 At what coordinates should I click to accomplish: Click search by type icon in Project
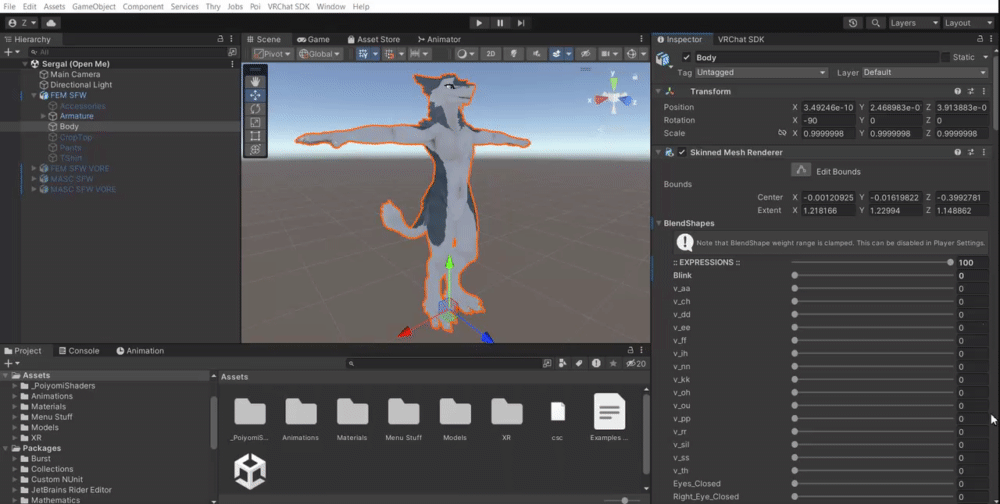click(x=562, y=363)
